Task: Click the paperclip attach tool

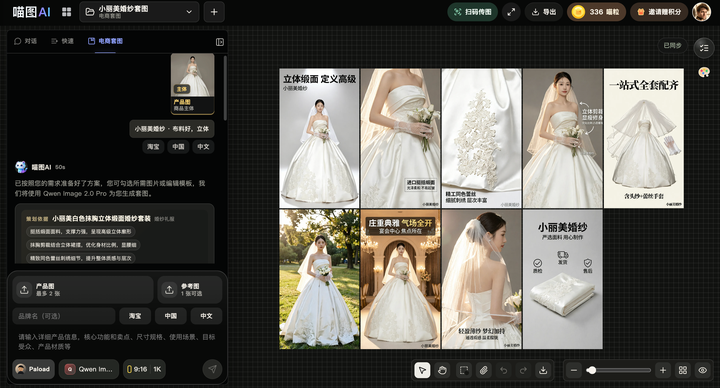Action: [x=484, y=370]
